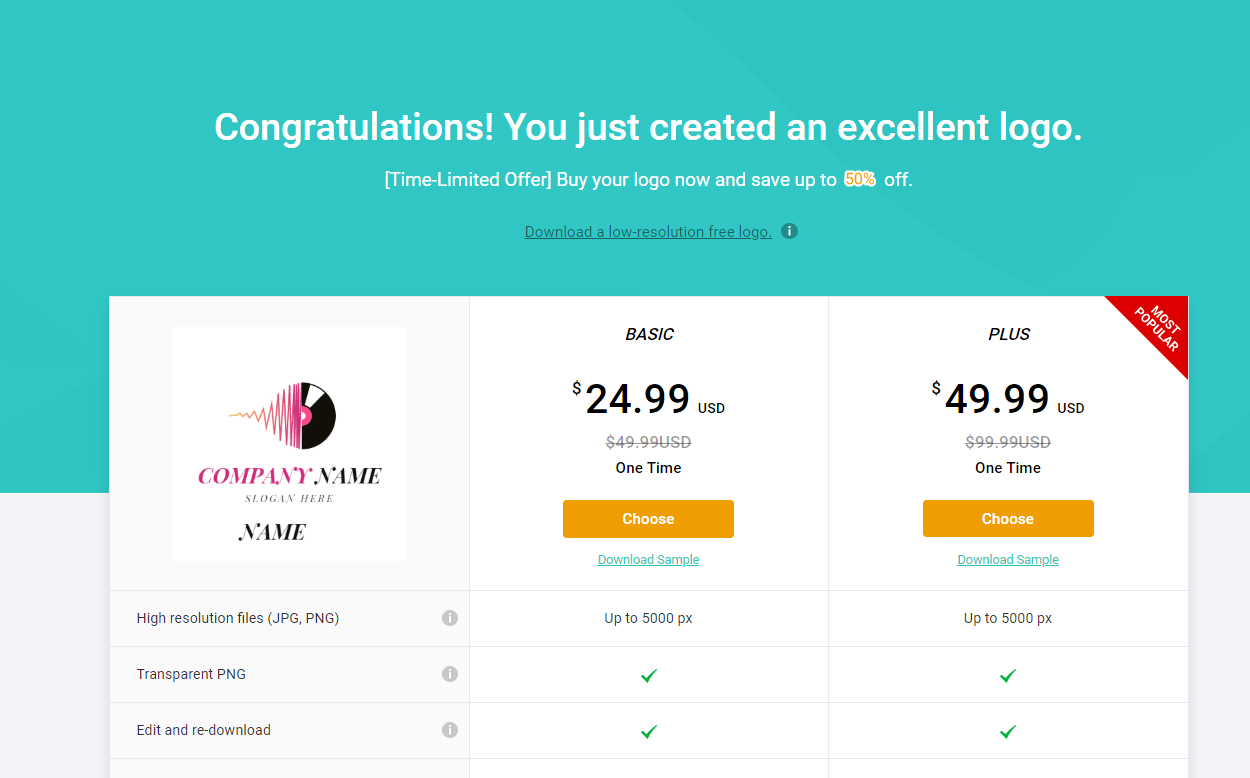Click the PLUS plan heading

pos(1009,335)
